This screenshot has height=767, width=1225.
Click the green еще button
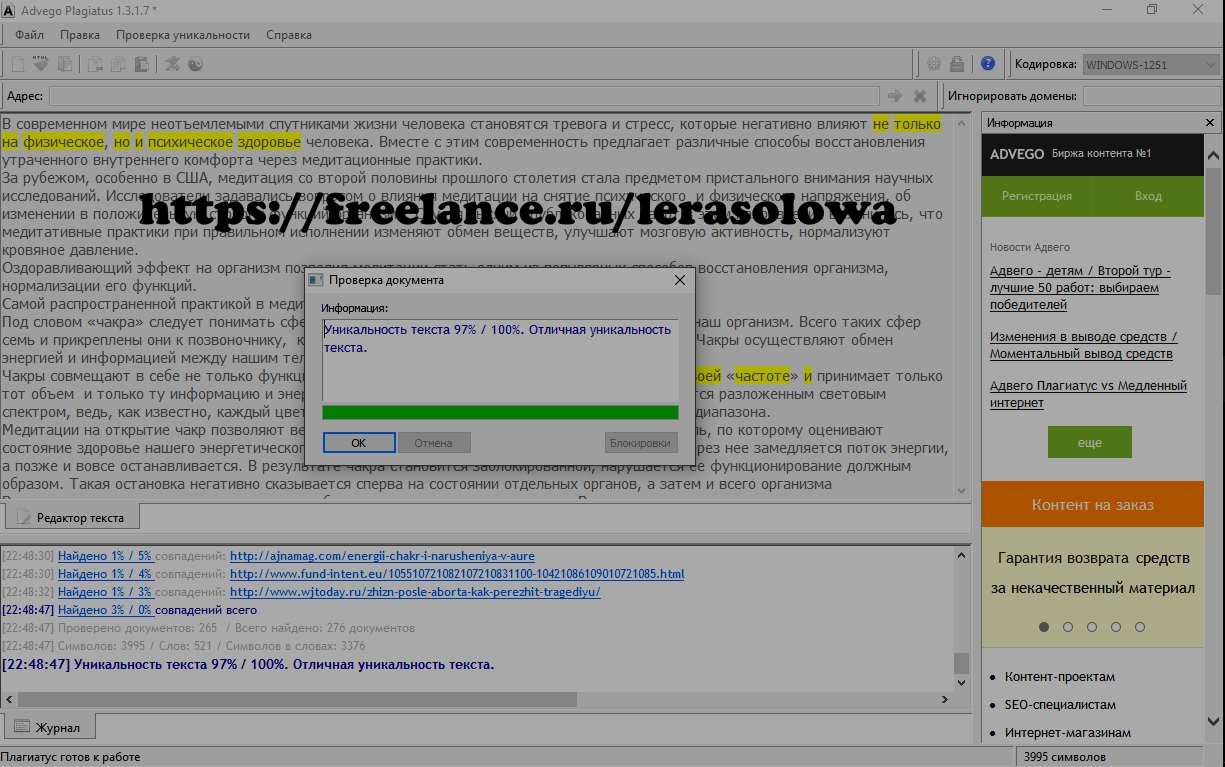click(1090, 442)
